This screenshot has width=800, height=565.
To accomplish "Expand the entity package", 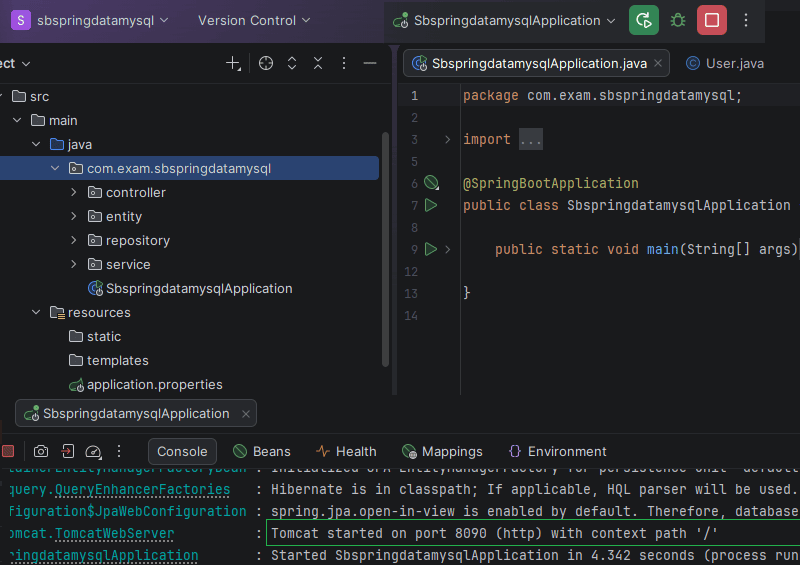I will (x=74, y=216).
